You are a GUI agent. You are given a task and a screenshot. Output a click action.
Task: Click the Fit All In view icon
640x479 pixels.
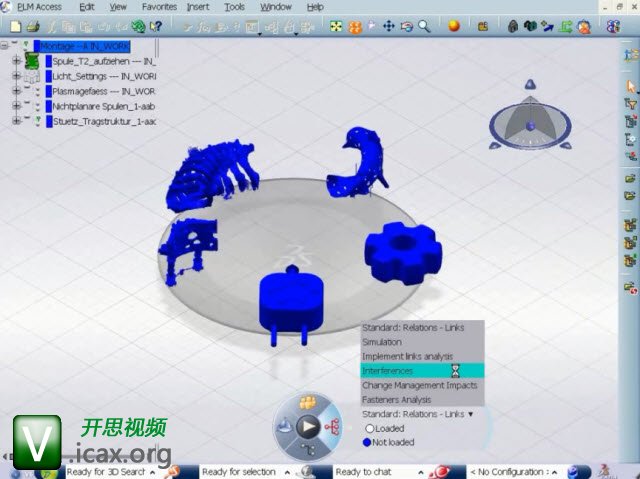[x=336, y=27]
